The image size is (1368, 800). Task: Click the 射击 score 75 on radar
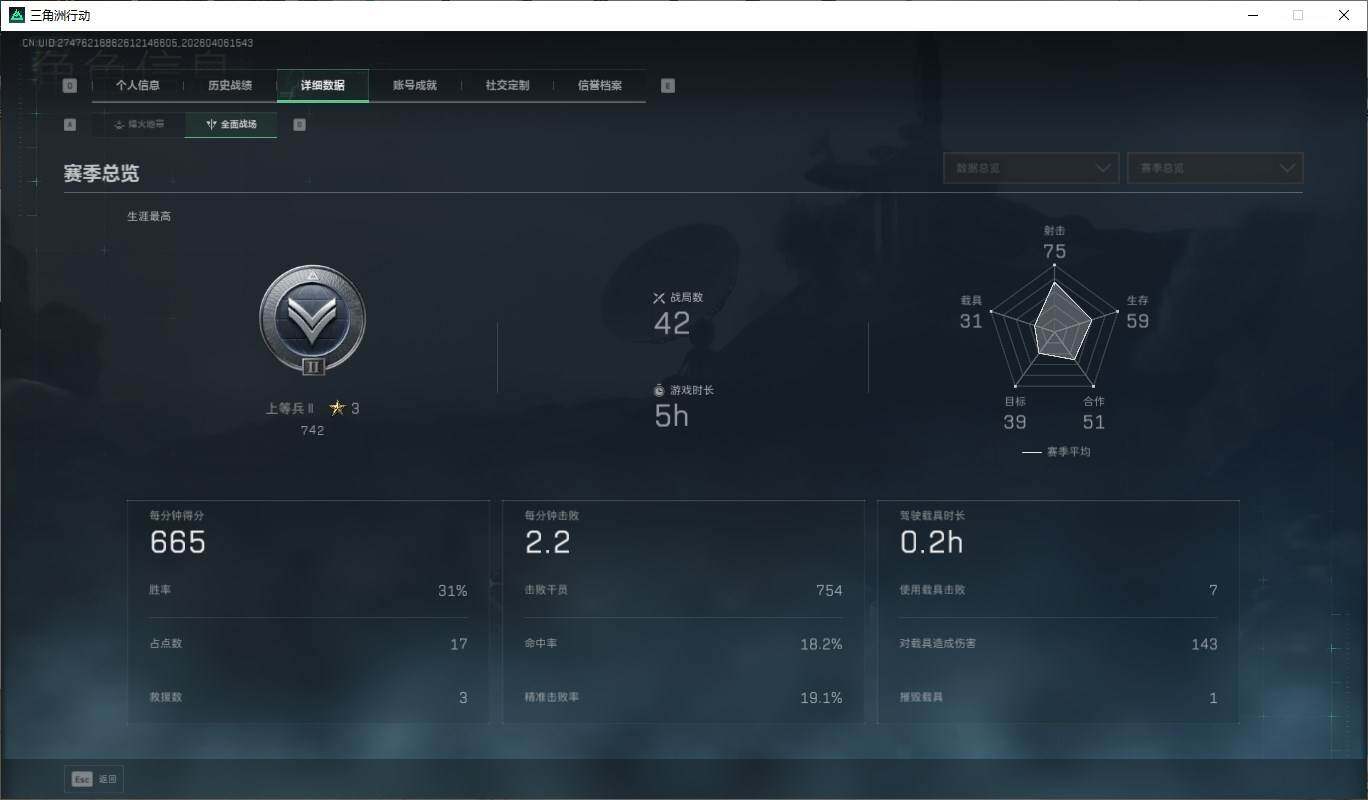pyautogui.click(x=1054, y=251)
